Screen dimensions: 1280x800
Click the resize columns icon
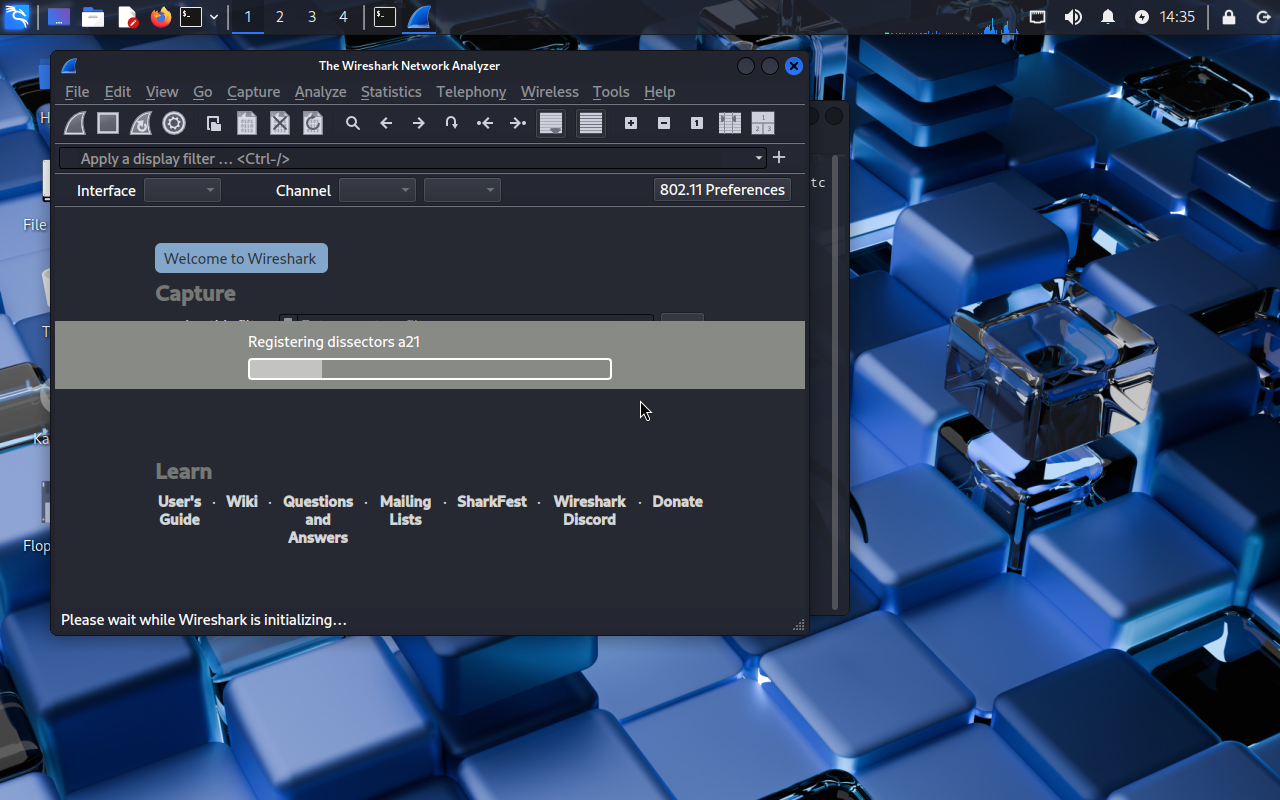tap(730, 123)
